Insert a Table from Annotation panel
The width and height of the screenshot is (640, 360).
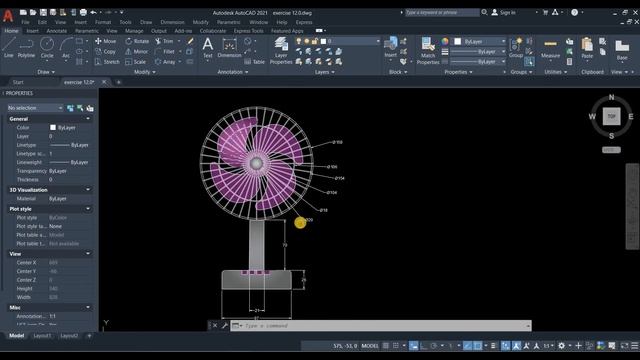click(254, 62)
